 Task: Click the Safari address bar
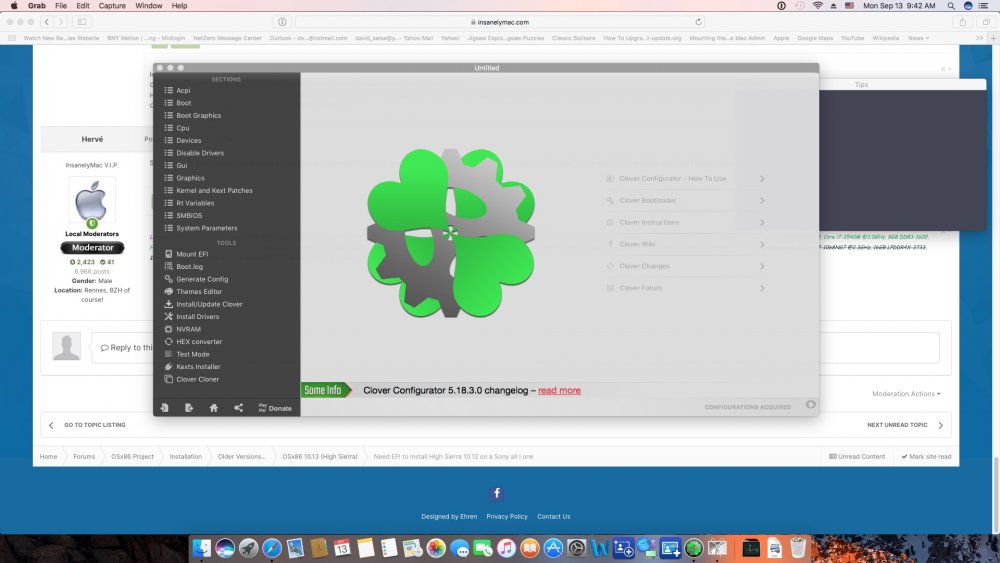click(x=499, y=22)
